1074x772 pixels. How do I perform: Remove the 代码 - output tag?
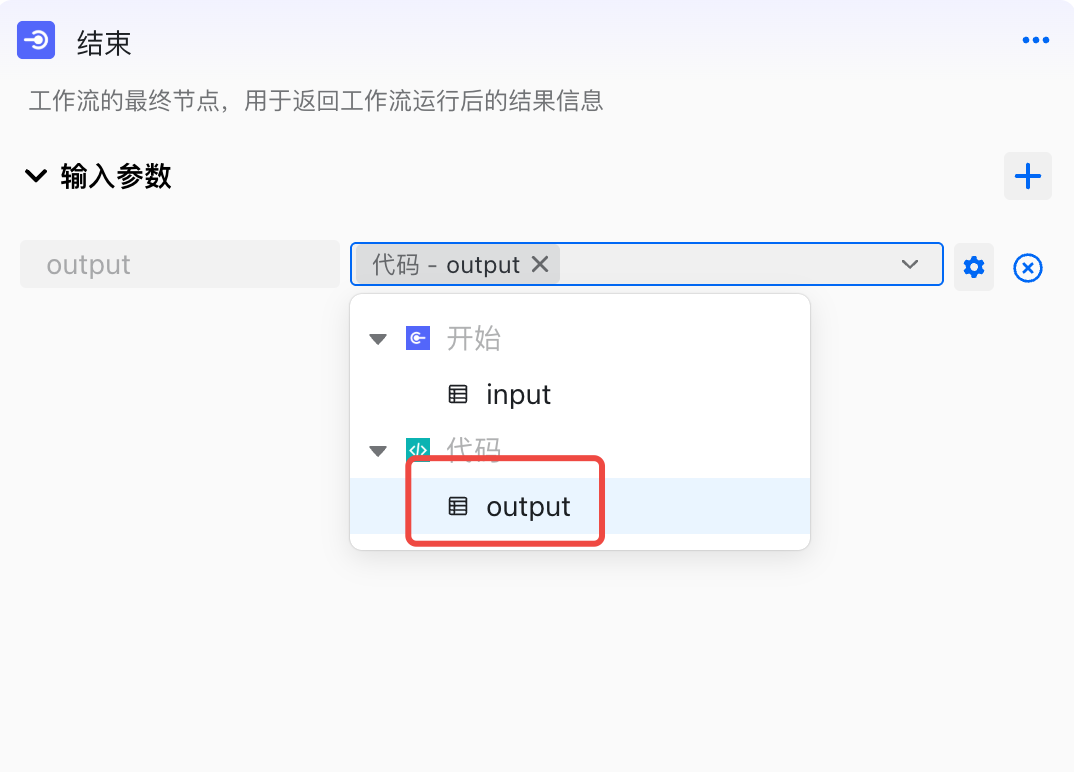click(540, 264)
